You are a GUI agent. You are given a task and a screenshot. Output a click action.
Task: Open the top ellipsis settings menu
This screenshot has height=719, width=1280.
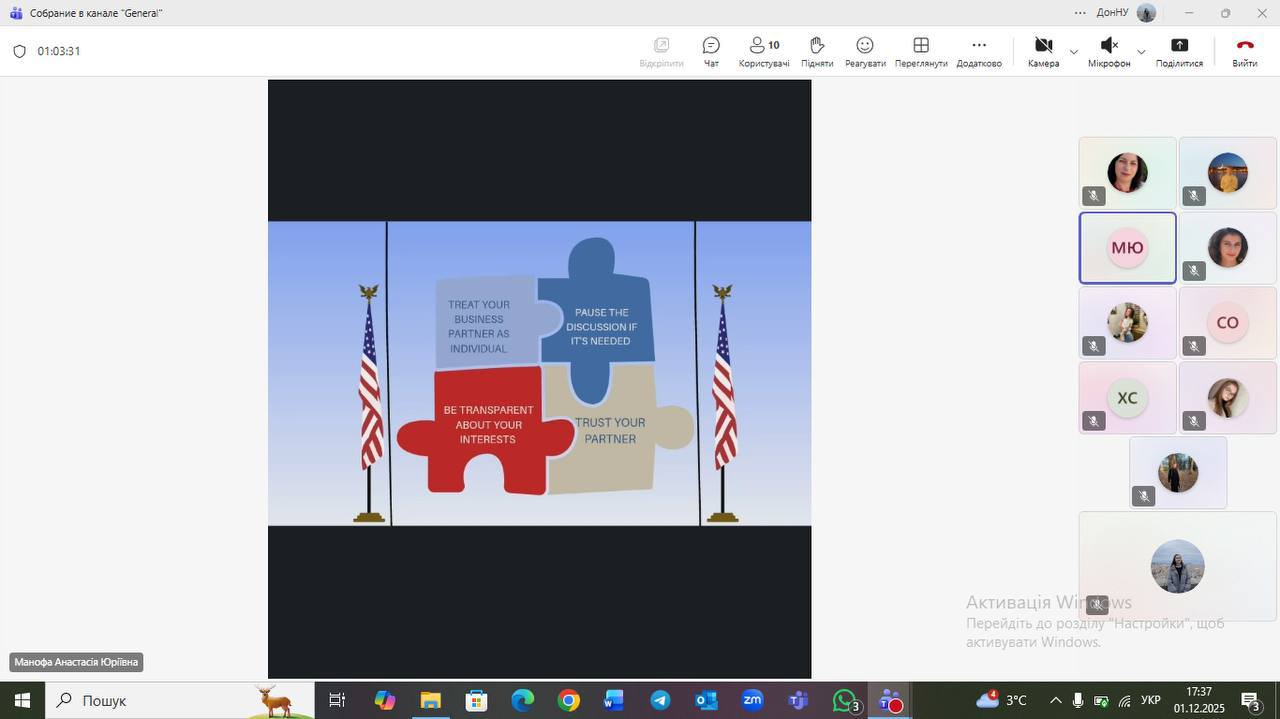[1080, 13]
